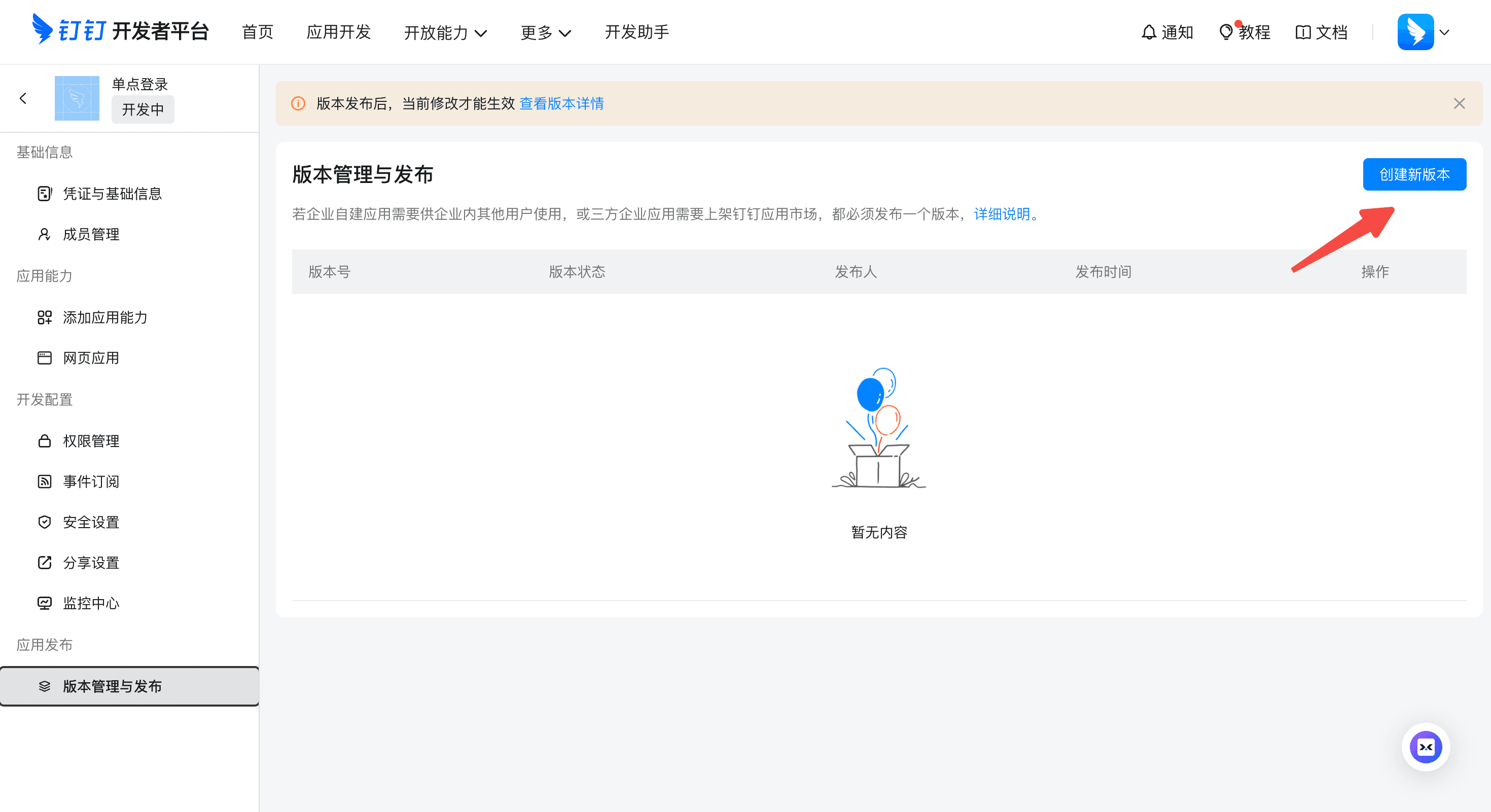Open 开发助手 in top navigation
This screenshot has width=1491, height=812.
pos(636,32)
